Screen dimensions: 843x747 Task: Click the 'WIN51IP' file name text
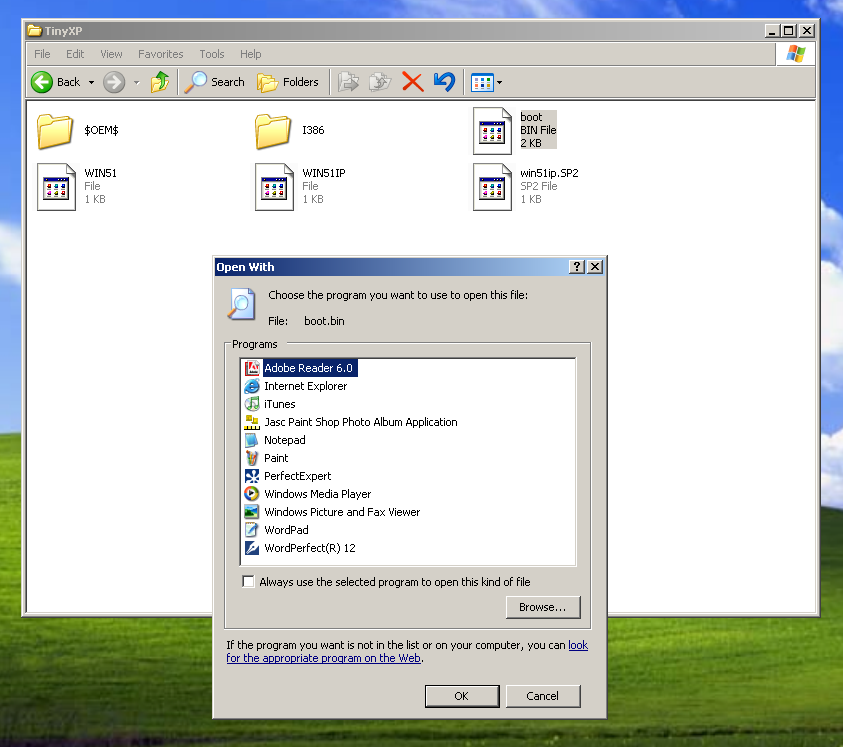coord(324,173)
